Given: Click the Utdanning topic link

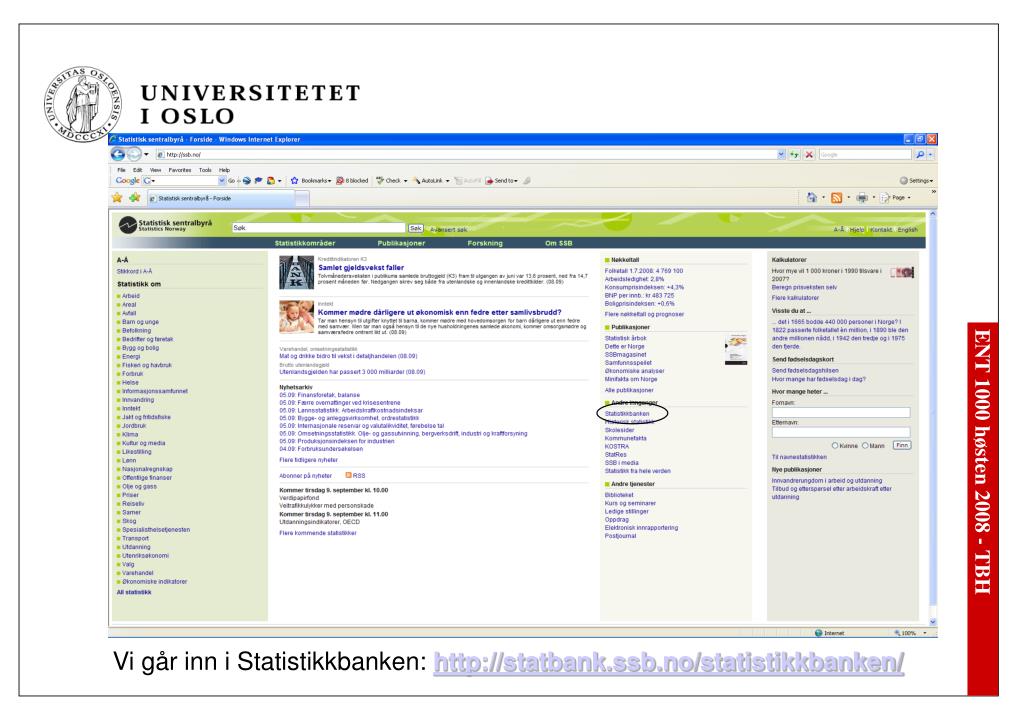Looking at the screenshot, I should coord(136,547).
